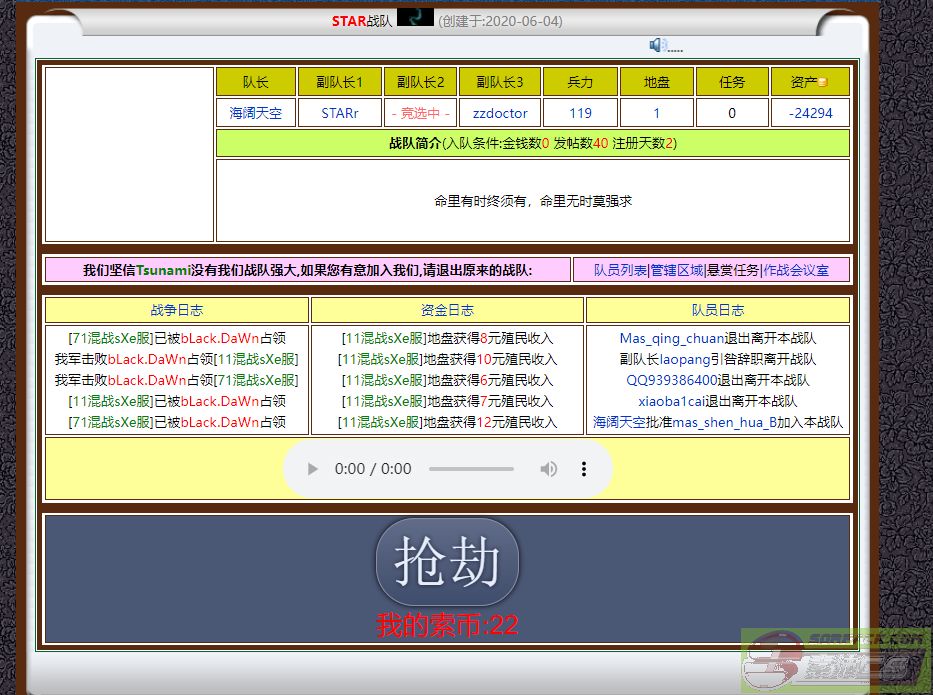Image resolution: width=933 pixels, height=695 pixels.
Task: Open captain 海阔天空 profile link
Action: (x=256, y=113)
